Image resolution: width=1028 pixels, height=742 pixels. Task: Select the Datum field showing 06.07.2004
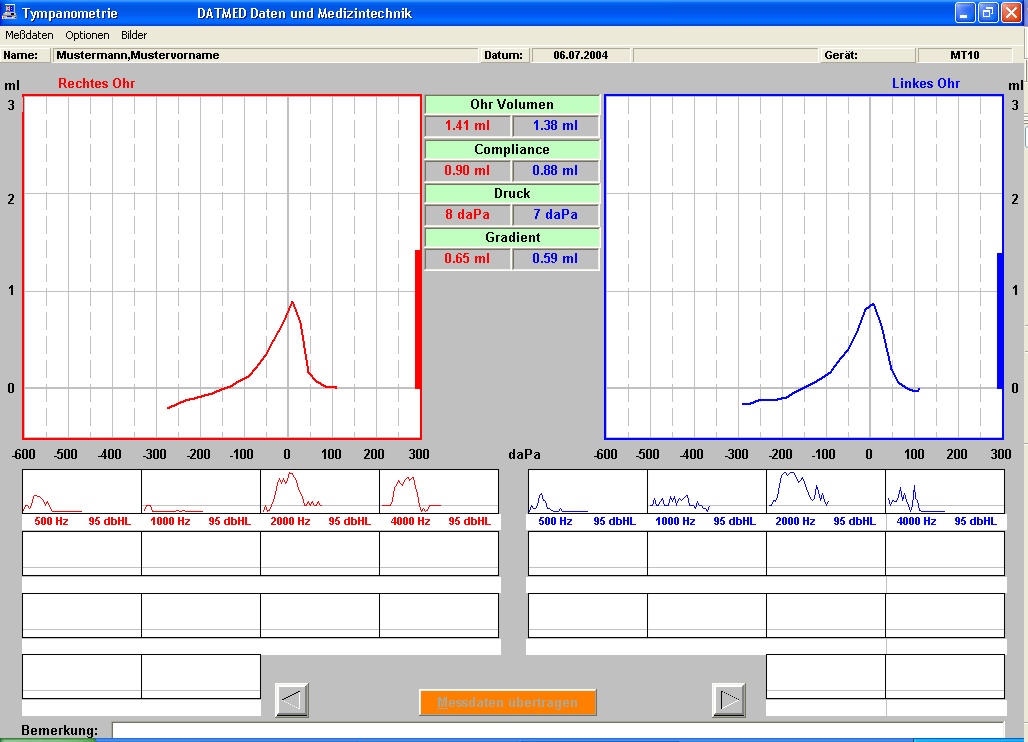click(581, 55)
